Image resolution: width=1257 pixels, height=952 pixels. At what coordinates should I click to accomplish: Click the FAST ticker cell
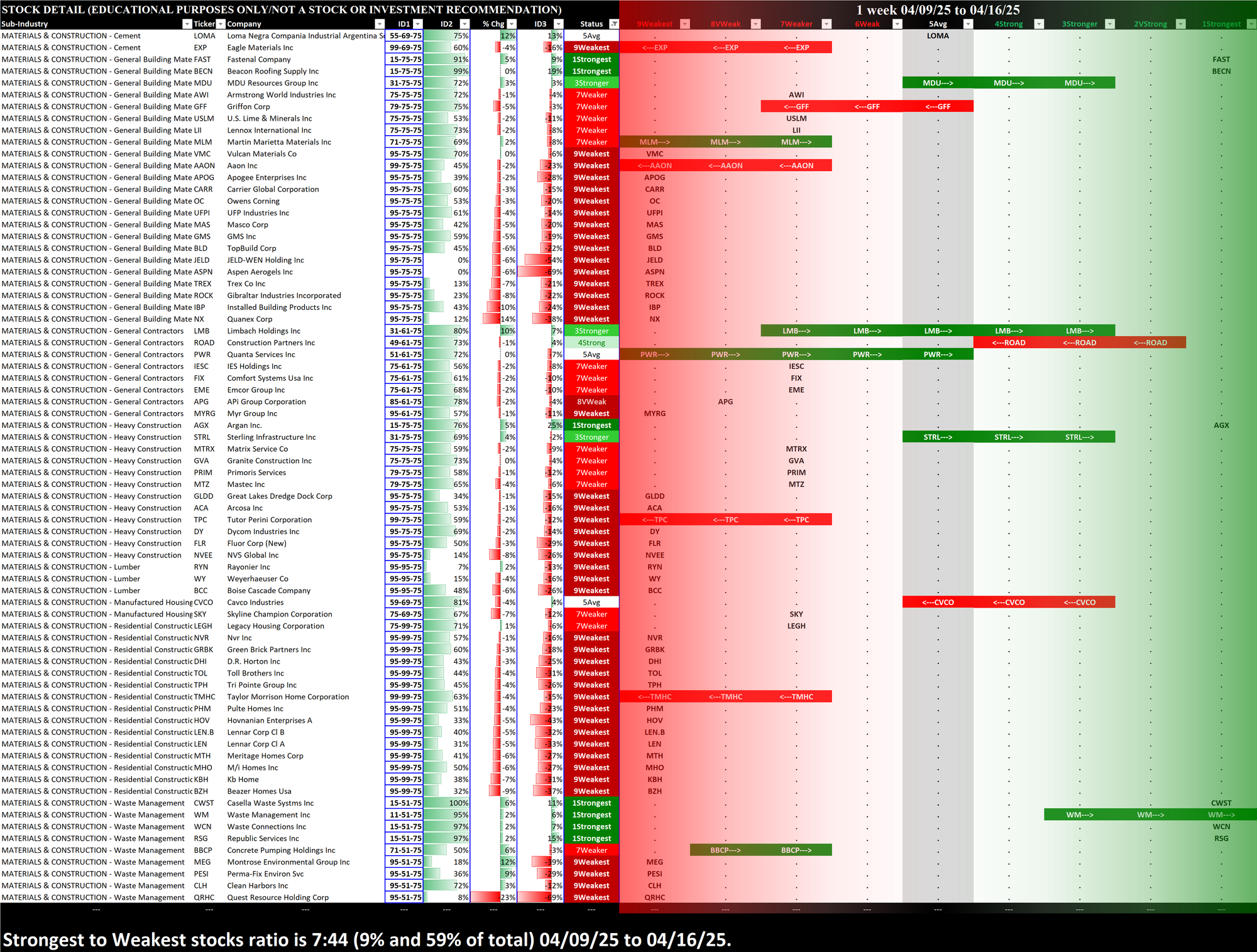click(x=202, y=60)
